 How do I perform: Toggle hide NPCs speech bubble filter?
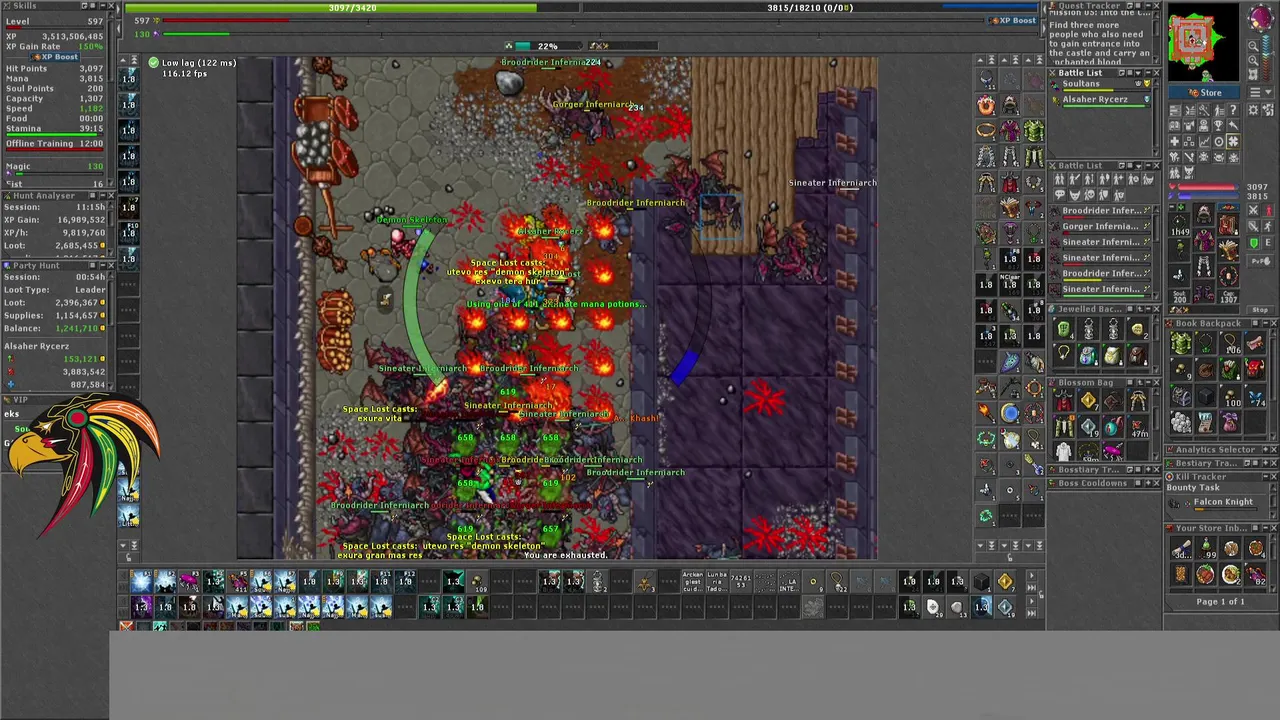point(1060,194)
